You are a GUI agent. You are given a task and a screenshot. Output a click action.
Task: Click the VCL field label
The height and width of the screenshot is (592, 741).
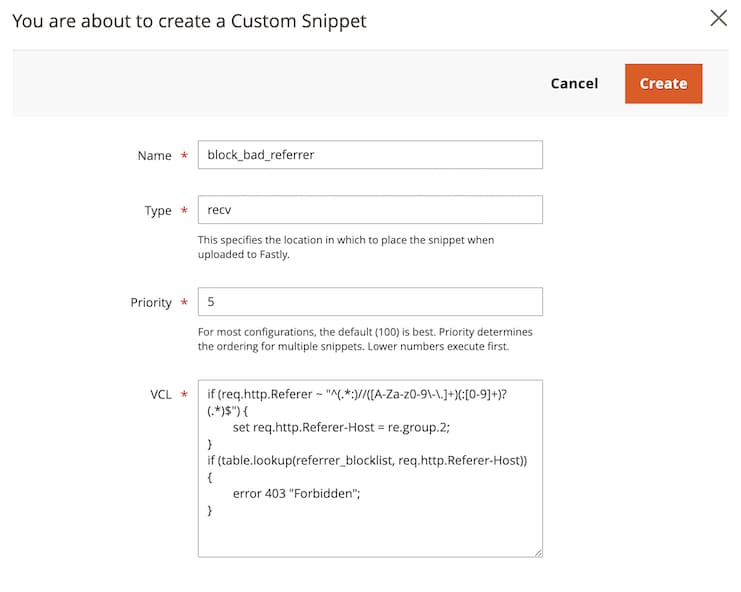160,395
